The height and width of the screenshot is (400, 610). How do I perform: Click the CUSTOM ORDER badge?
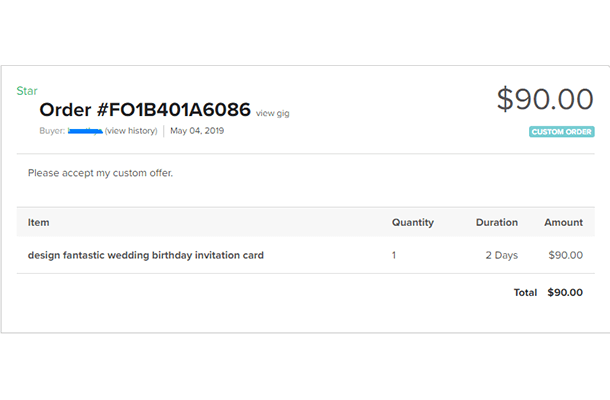(x=562, y=131)
